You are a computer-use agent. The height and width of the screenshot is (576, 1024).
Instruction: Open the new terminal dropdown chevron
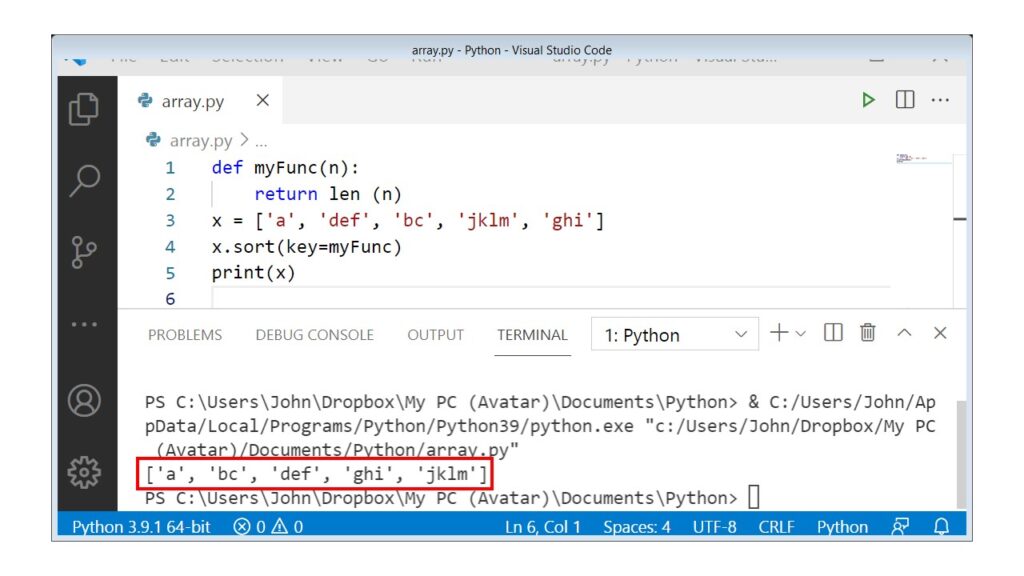coord(800,334)
